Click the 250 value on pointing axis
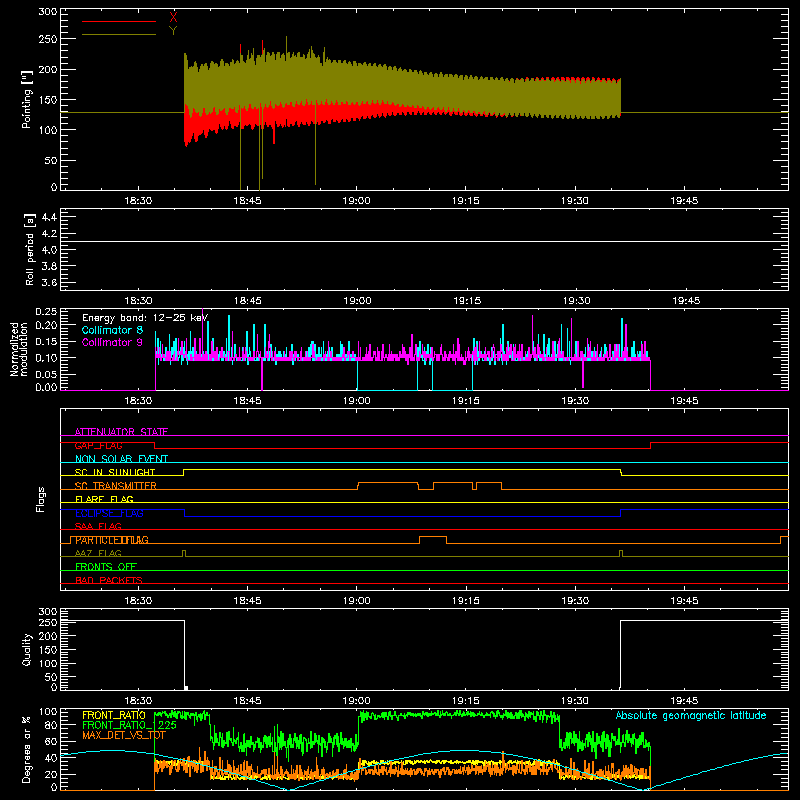This screenshot has height=800, width=800. (x=48, y=39)
